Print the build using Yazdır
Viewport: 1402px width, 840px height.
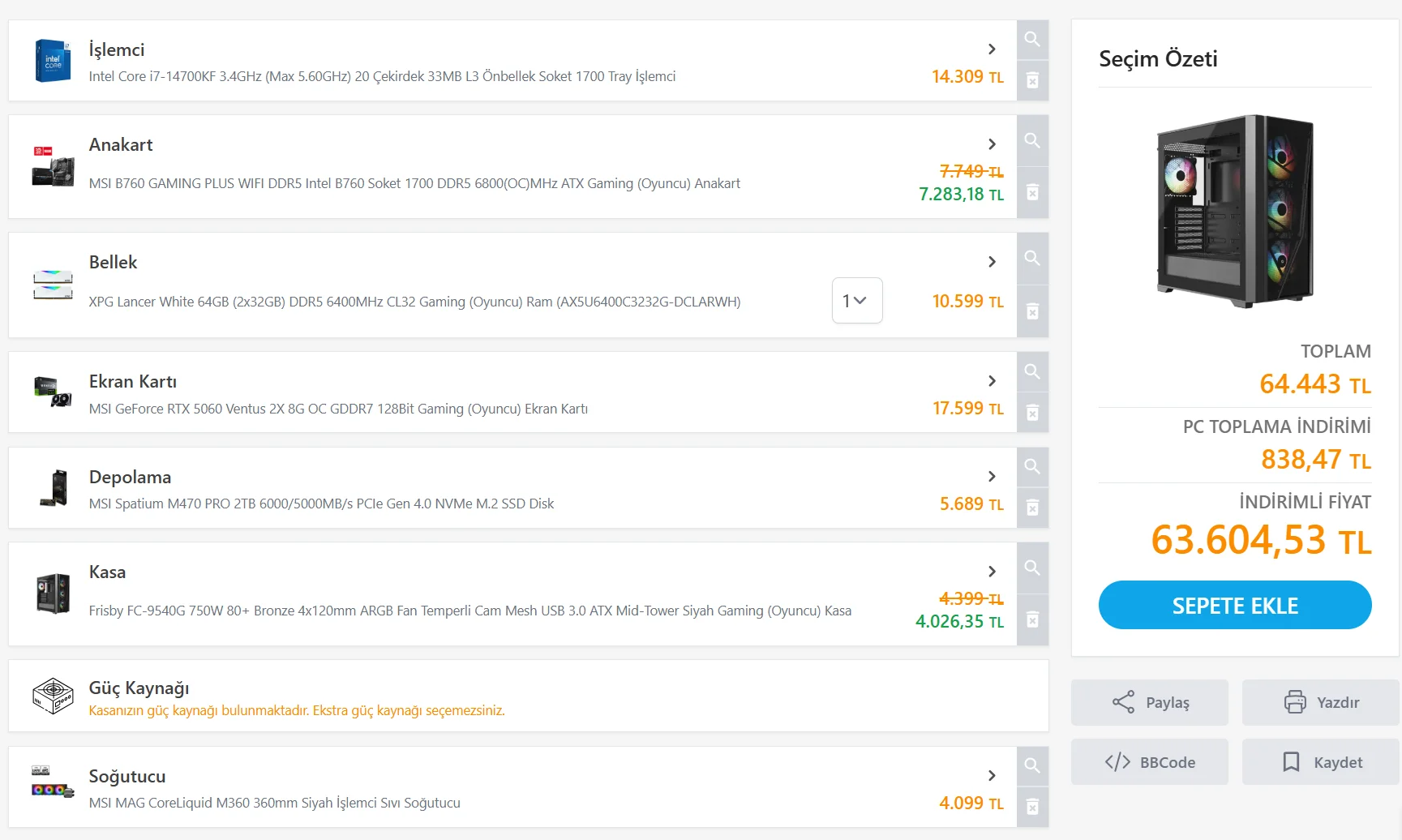click(x=1321, y=702)
